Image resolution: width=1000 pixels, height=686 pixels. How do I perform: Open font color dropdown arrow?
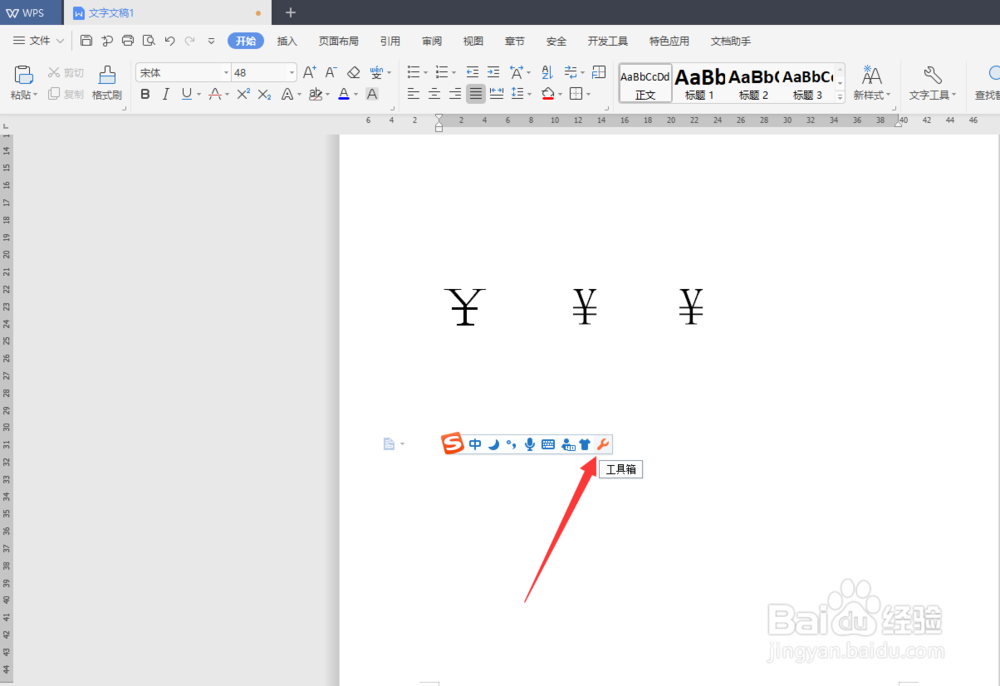(356, 95)
